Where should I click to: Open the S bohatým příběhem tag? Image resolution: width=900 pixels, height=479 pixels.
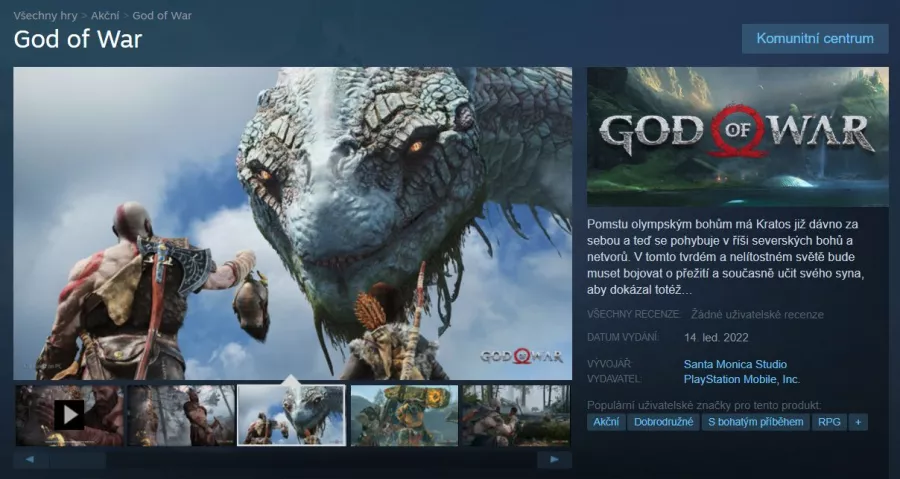pyautogui.click(x=755, y=422)
